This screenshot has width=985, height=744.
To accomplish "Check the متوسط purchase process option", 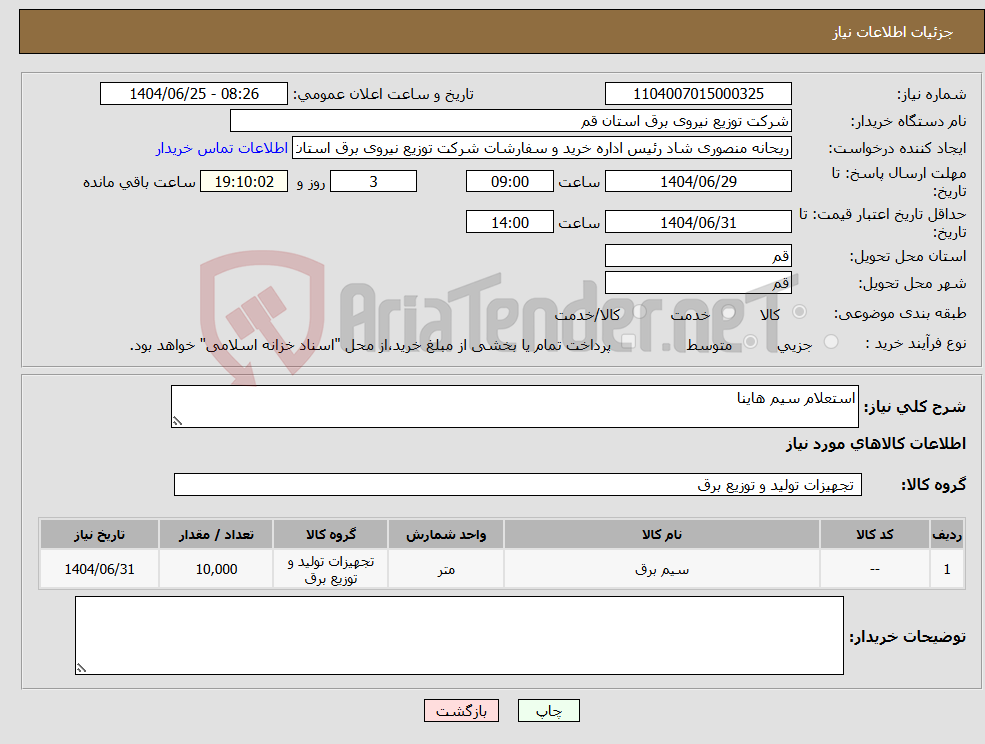I will (750, 343).
